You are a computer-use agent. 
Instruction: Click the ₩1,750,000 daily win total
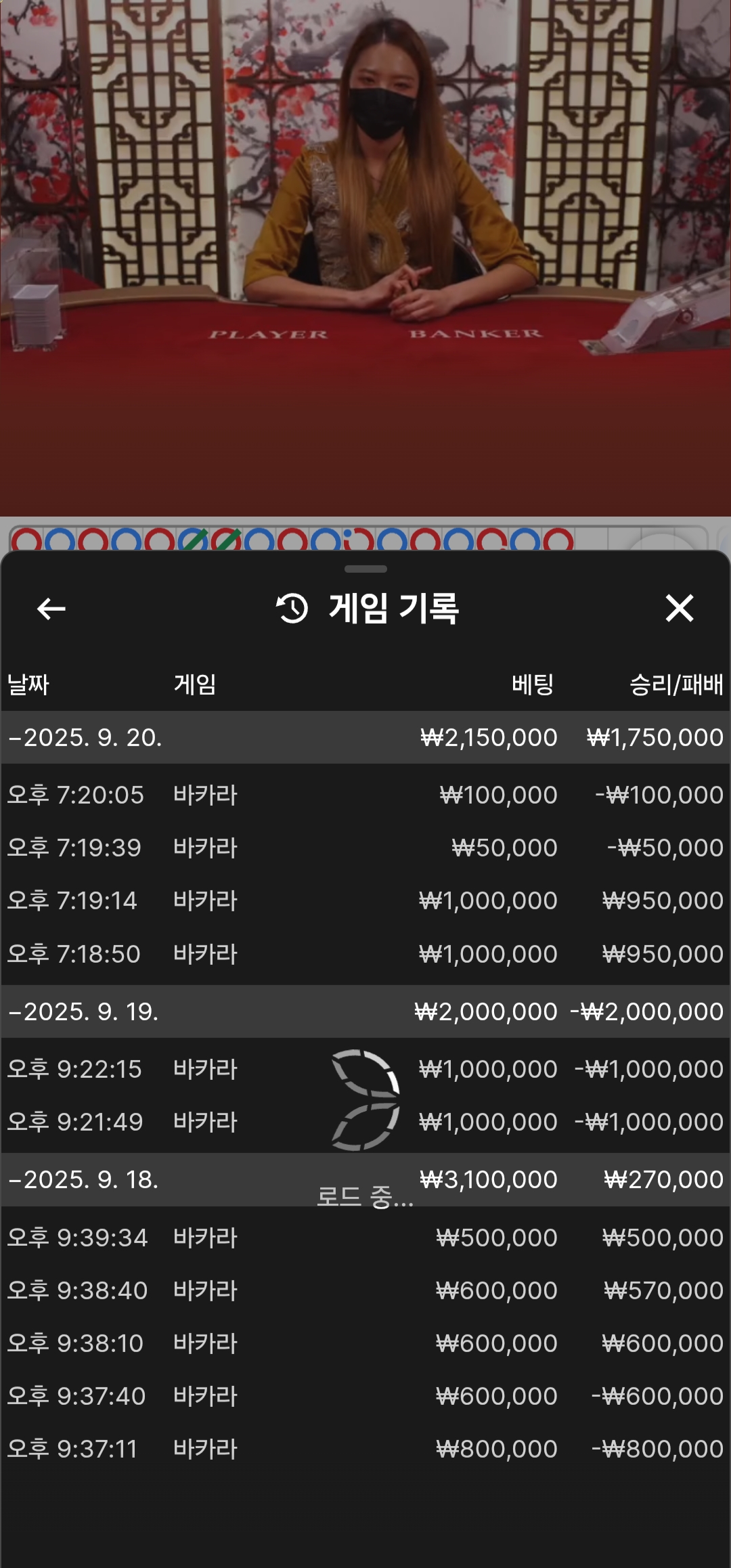click(x=655, y=737)
